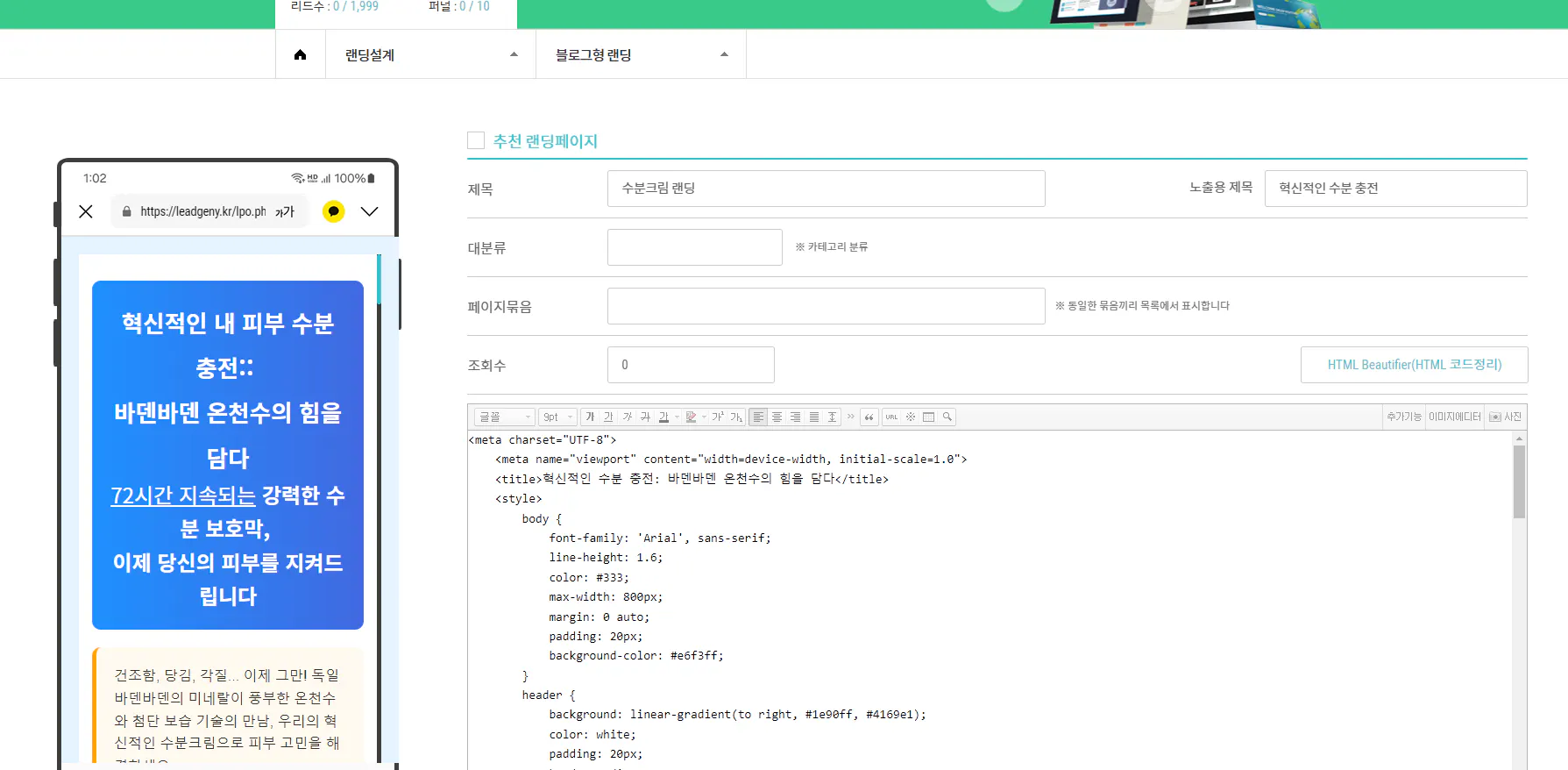
Task: Click the 72시간 지속되는 link in preview
Action: [x=183, y=496]
